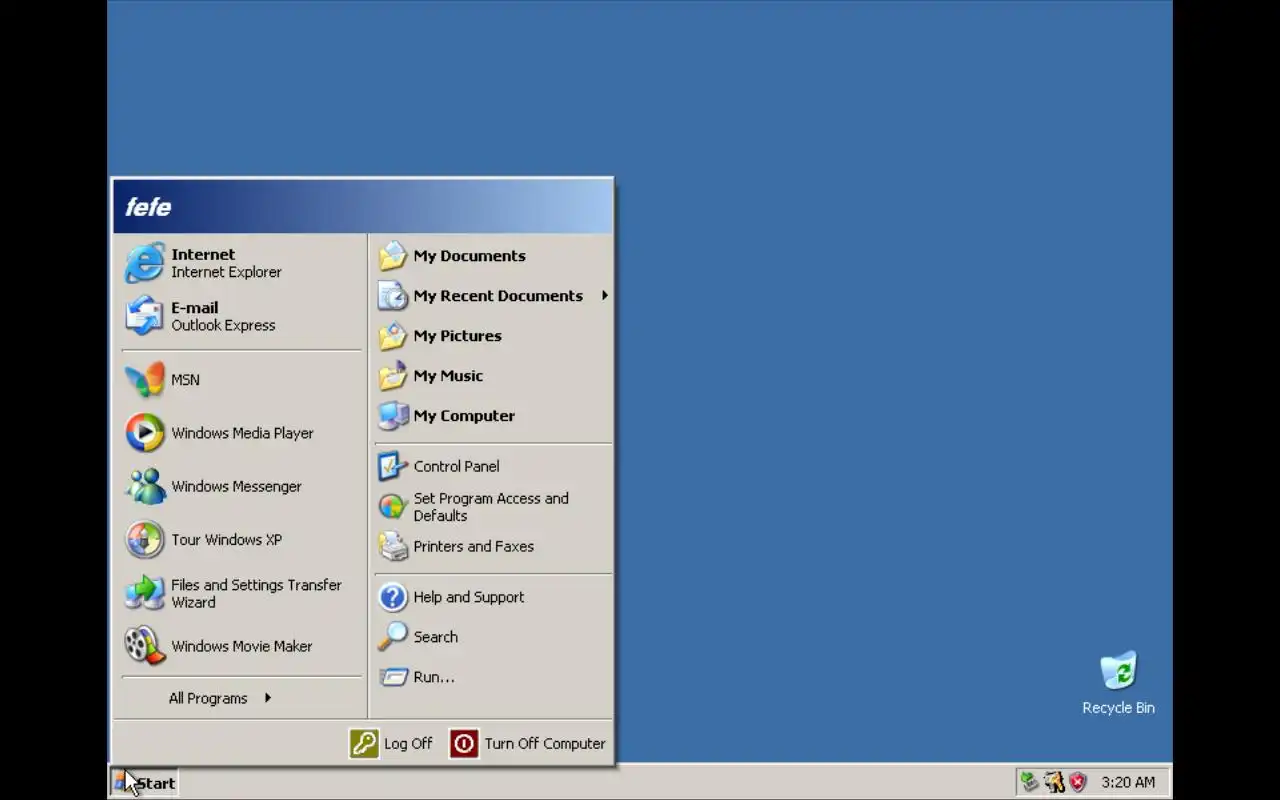Click the fefe user name header
Screen dimensions: 1280x800
(x=148, y=207)
